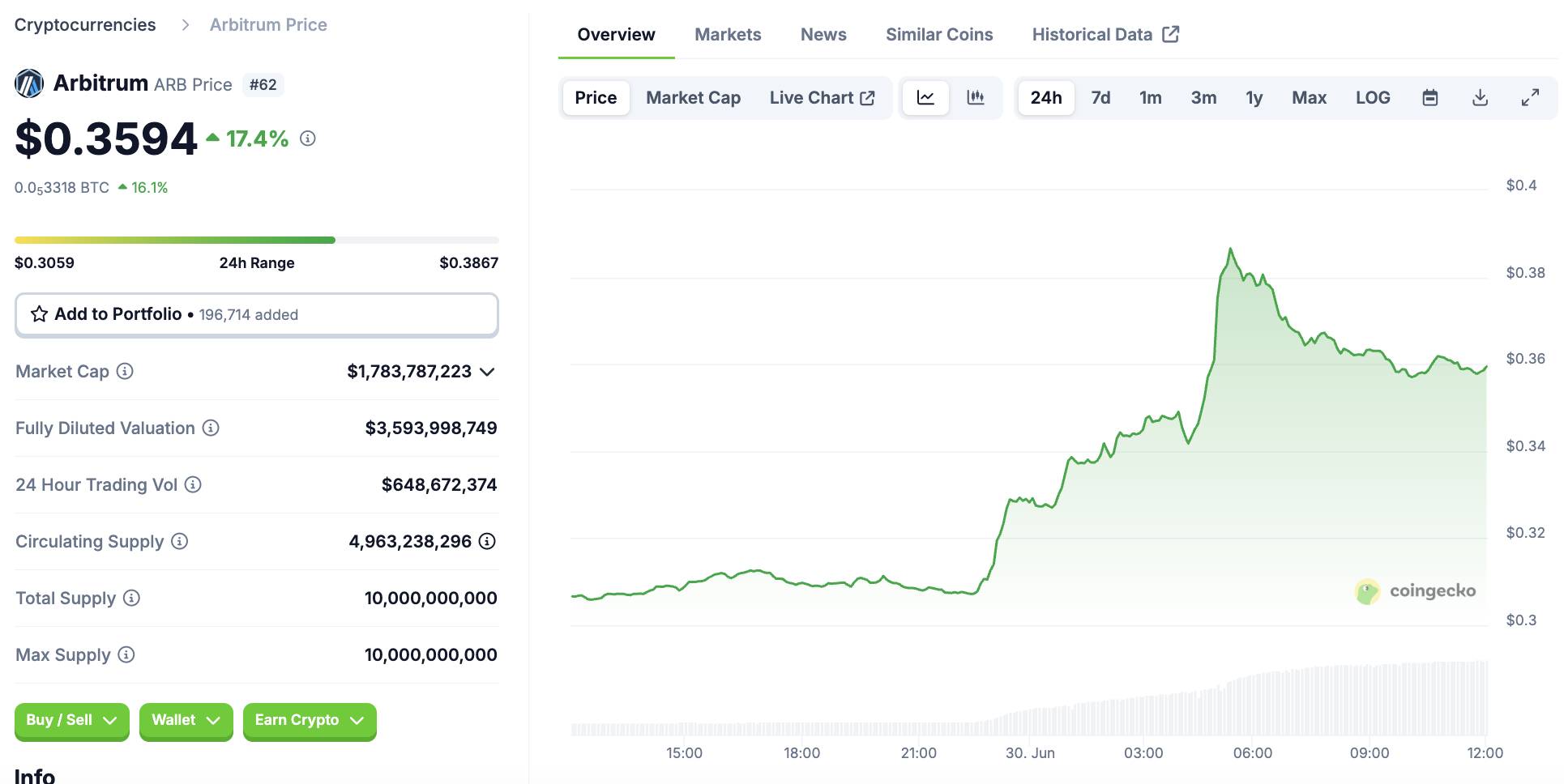The height and width of the screenshot is (784, 1564).
Task: Click Add to Portfolio button
Action: (256, 314)
